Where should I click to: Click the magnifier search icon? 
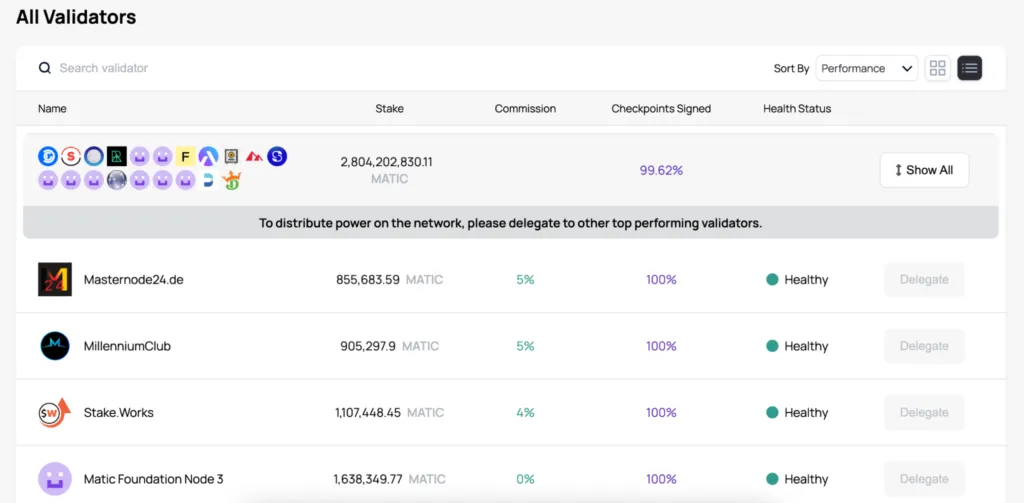click(x=44, y=68)
